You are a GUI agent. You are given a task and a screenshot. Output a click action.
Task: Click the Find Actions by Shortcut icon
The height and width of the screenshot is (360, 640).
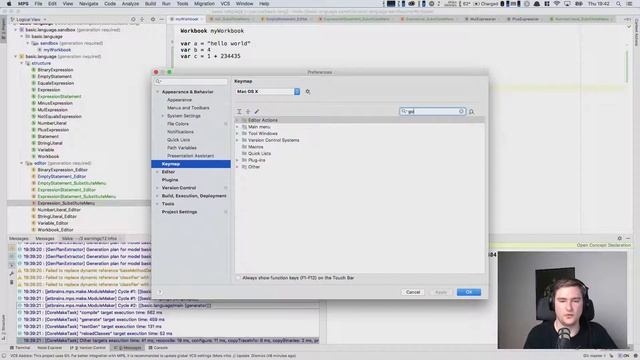[471, 112]
